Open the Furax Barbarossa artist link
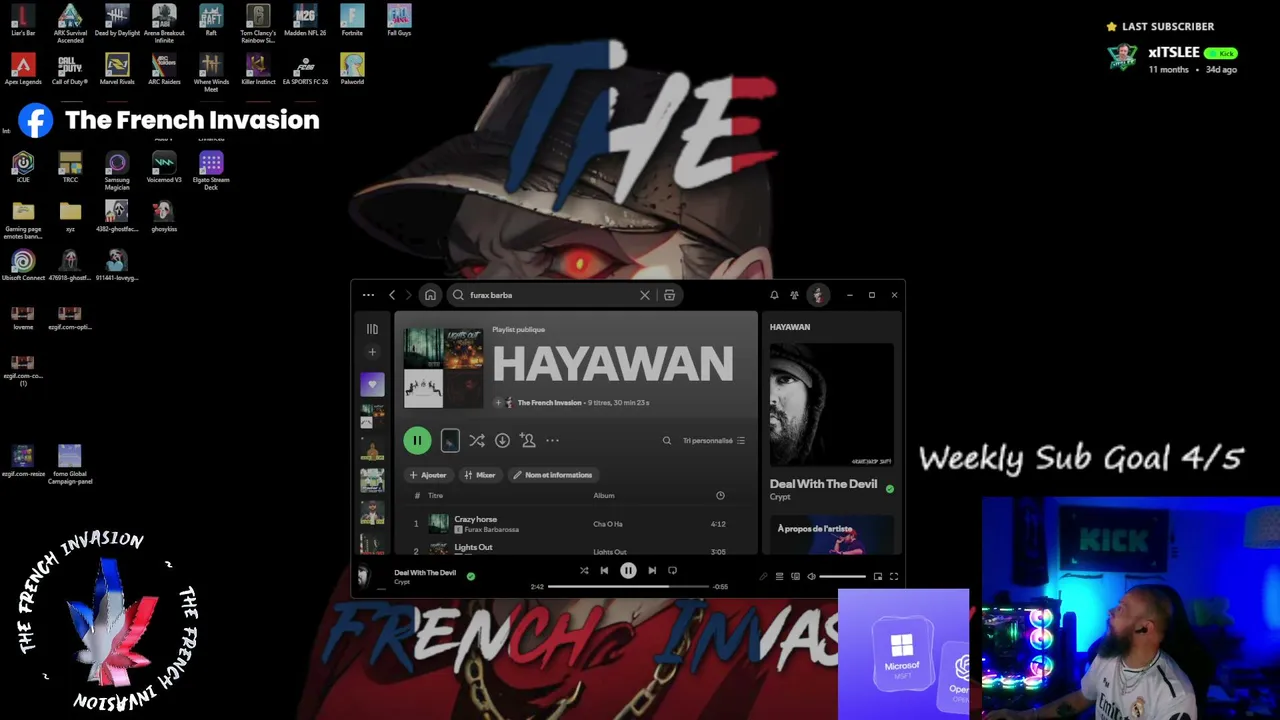 point(492,530)
